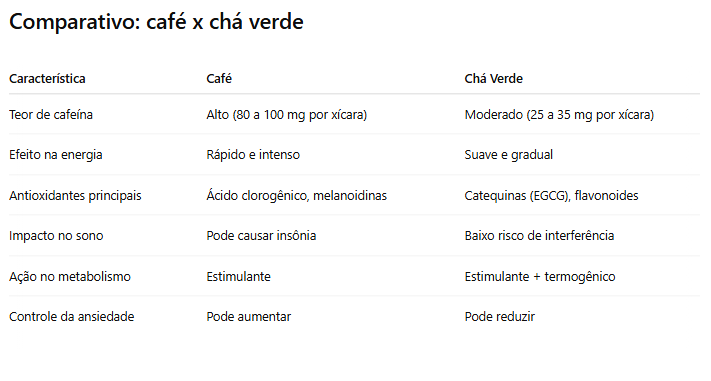
Task: Click the Teor de cafeína row label
Action: coord(51,114)
